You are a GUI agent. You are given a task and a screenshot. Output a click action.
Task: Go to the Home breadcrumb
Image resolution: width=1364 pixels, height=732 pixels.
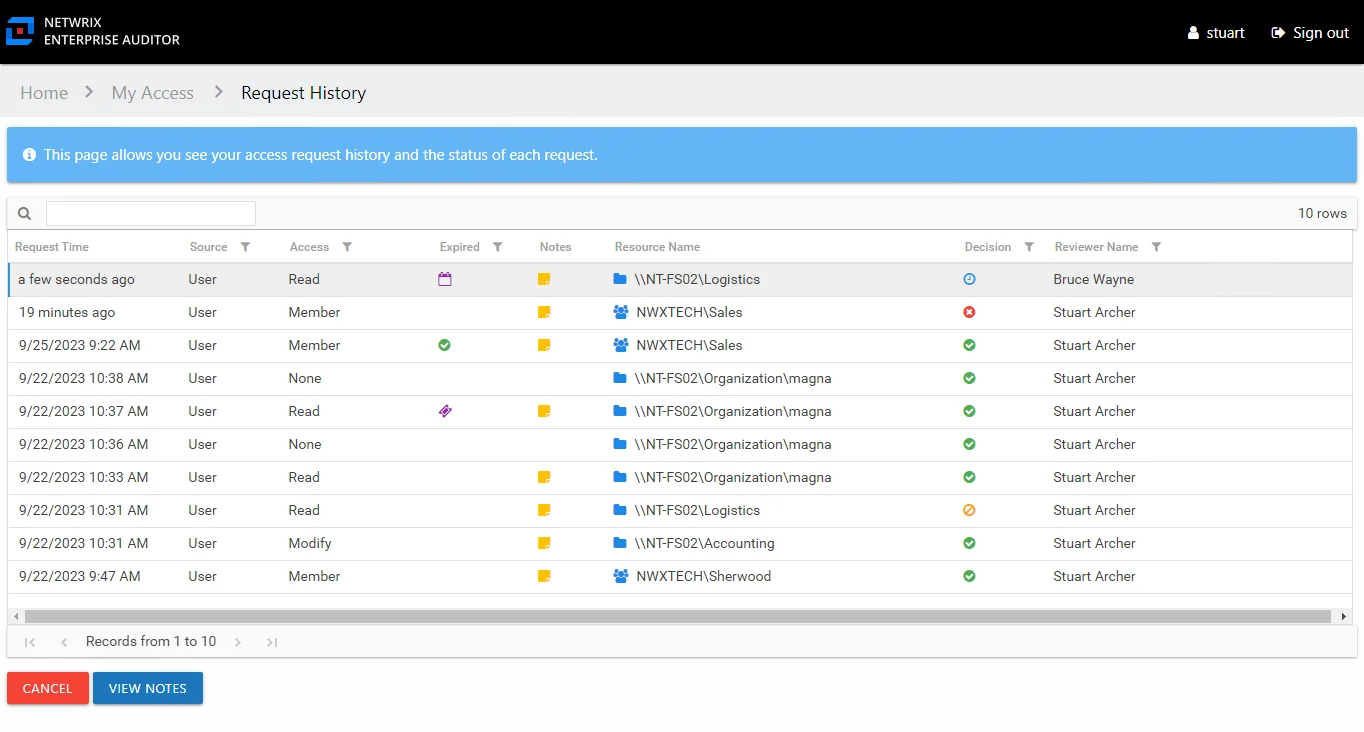pos(44,93)
